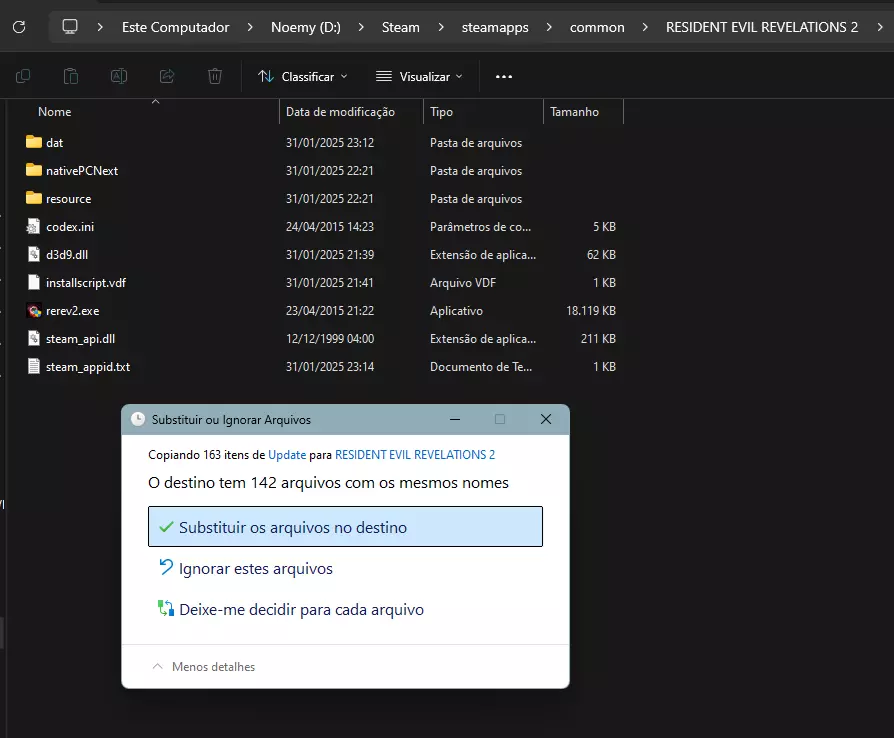Expand chevron after RESIDENT EVIL REVELATIONS 2
This screenshot has width=894, height=738.
click(880, 27)
